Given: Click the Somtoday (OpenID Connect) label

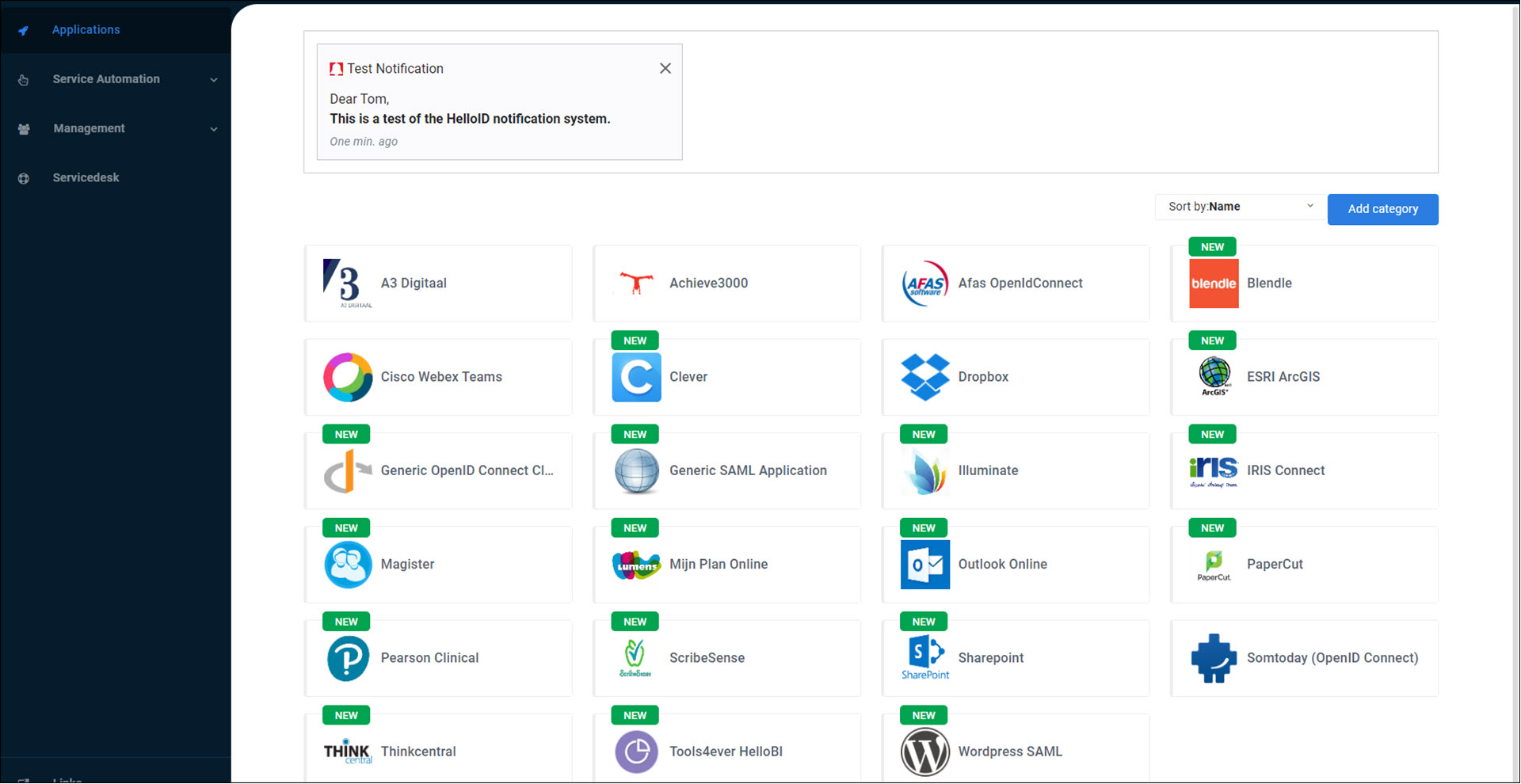Looking at the screenshot, I should point(1332,658).
